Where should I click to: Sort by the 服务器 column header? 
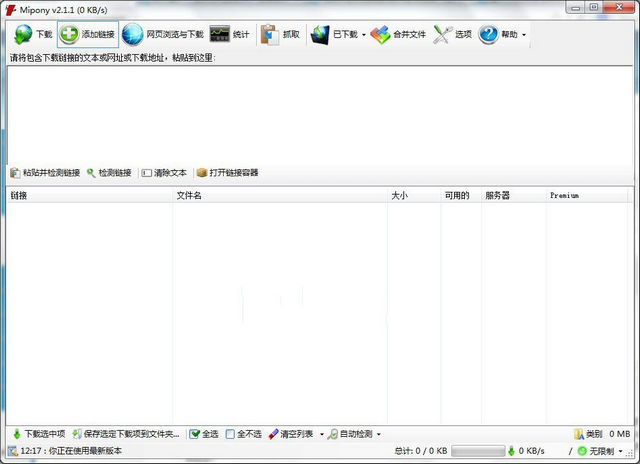513,195
